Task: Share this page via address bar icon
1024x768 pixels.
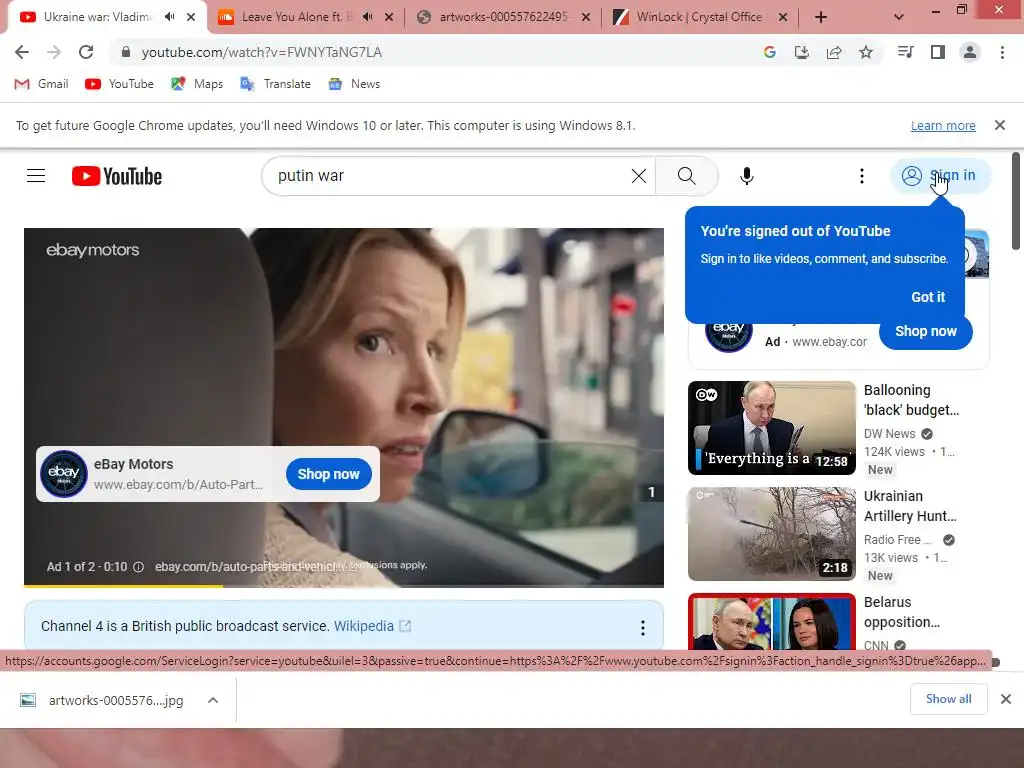Action: (834, 52)
